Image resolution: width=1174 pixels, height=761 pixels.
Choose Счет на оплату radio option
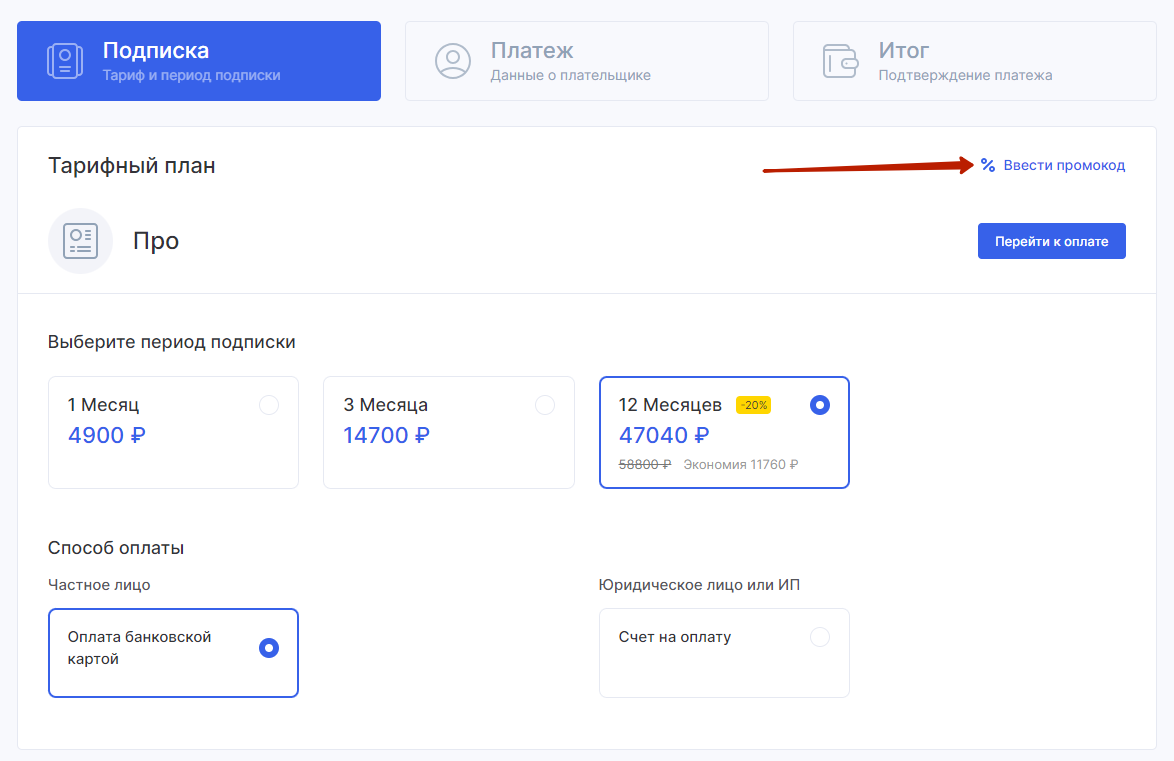[x=820, y=637]
